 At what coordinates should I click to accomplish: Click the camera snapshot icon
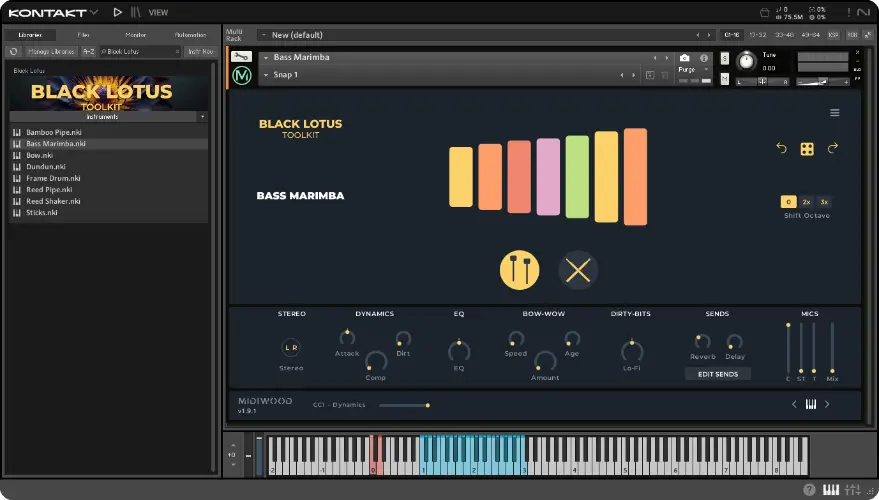(x=685, y=58)
